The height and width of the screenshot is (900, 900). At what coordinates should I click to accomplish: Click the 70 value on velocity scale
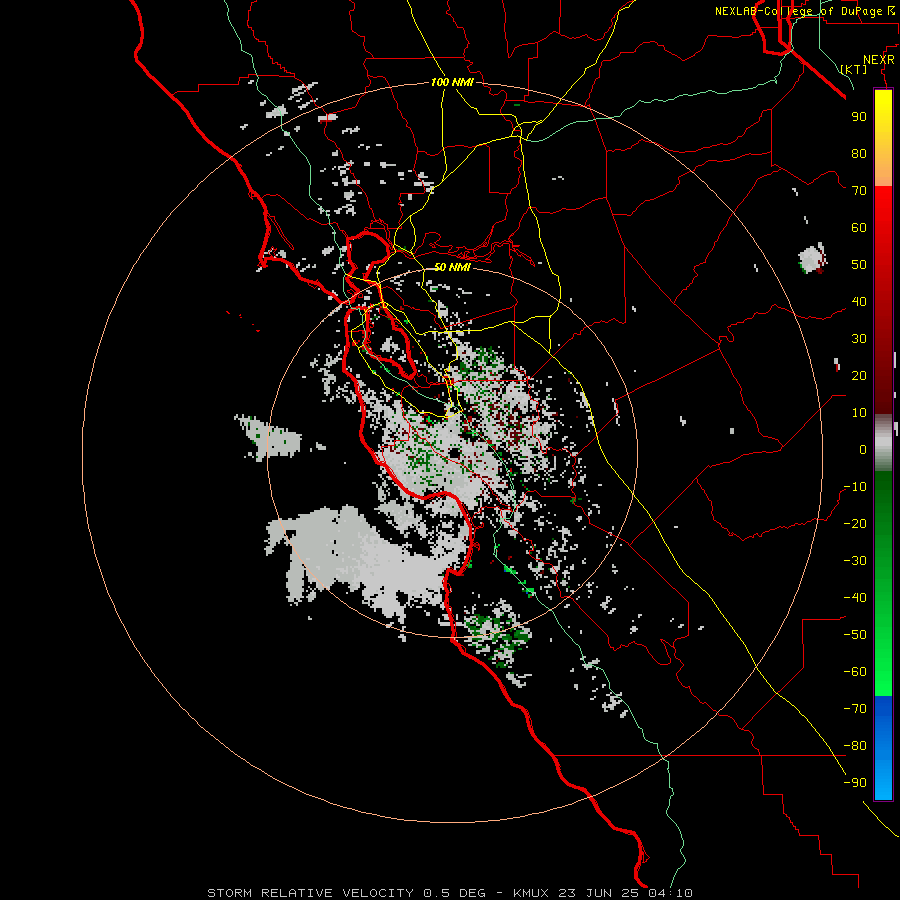[x=859, y=191]
